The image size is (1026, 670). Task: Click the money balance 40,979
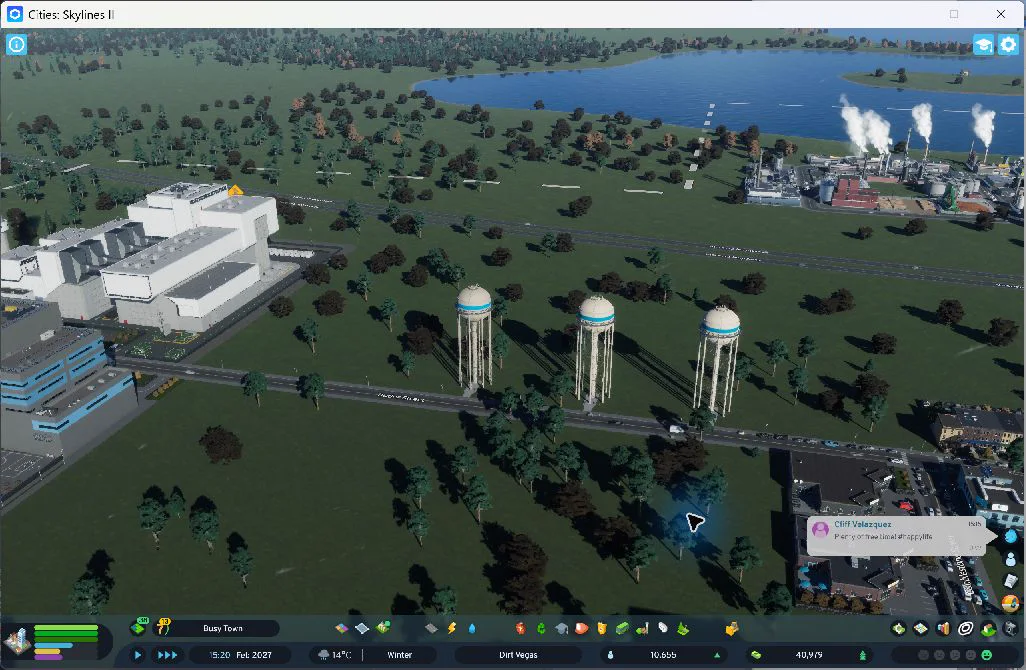click(x=809, y=654)
